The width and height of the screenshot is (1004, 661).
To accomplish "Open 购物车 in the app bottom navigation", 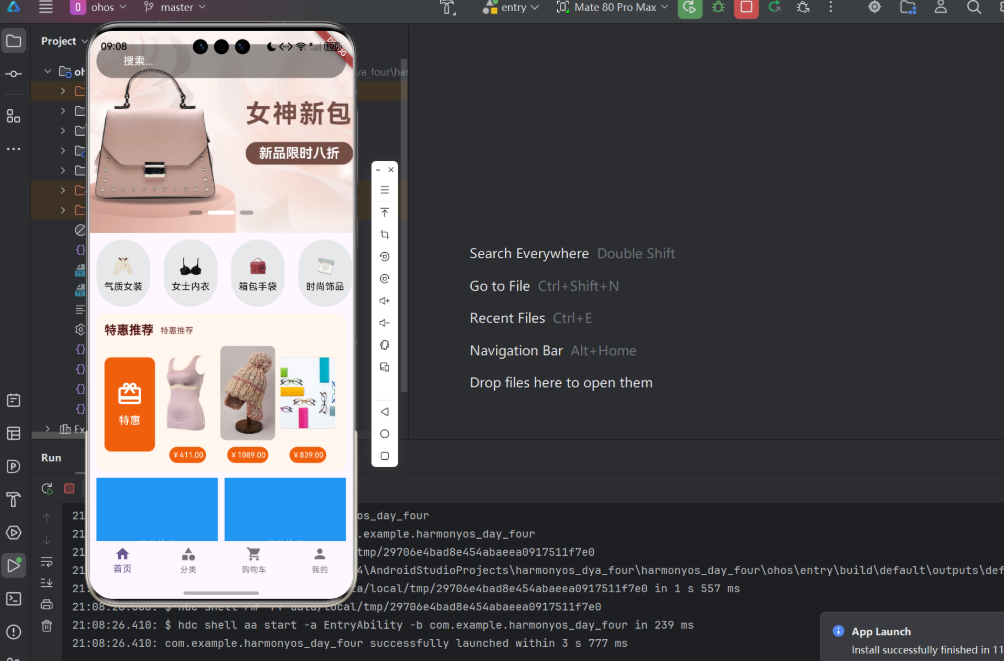I will [x=254, y=560].
